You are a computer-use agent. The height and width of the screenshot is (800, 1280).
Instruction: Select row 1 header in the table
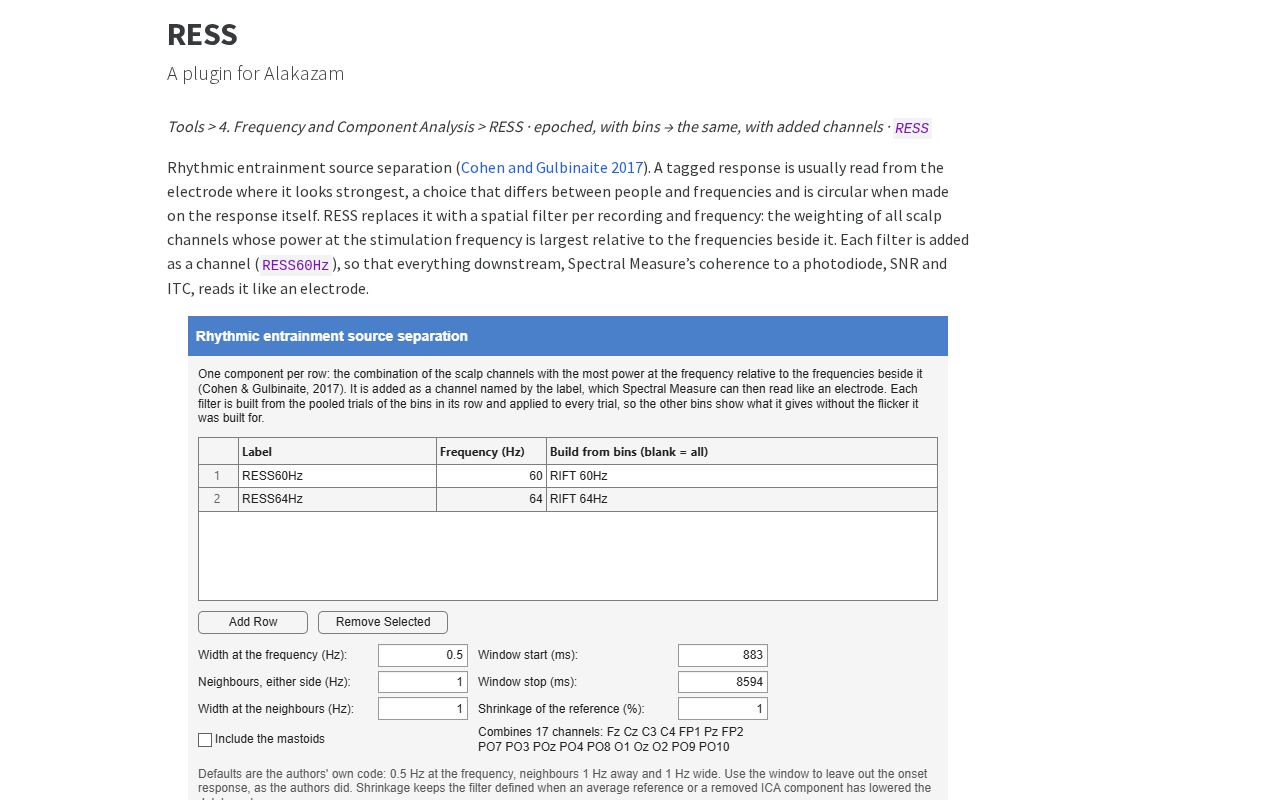click(x=218, y=476)
